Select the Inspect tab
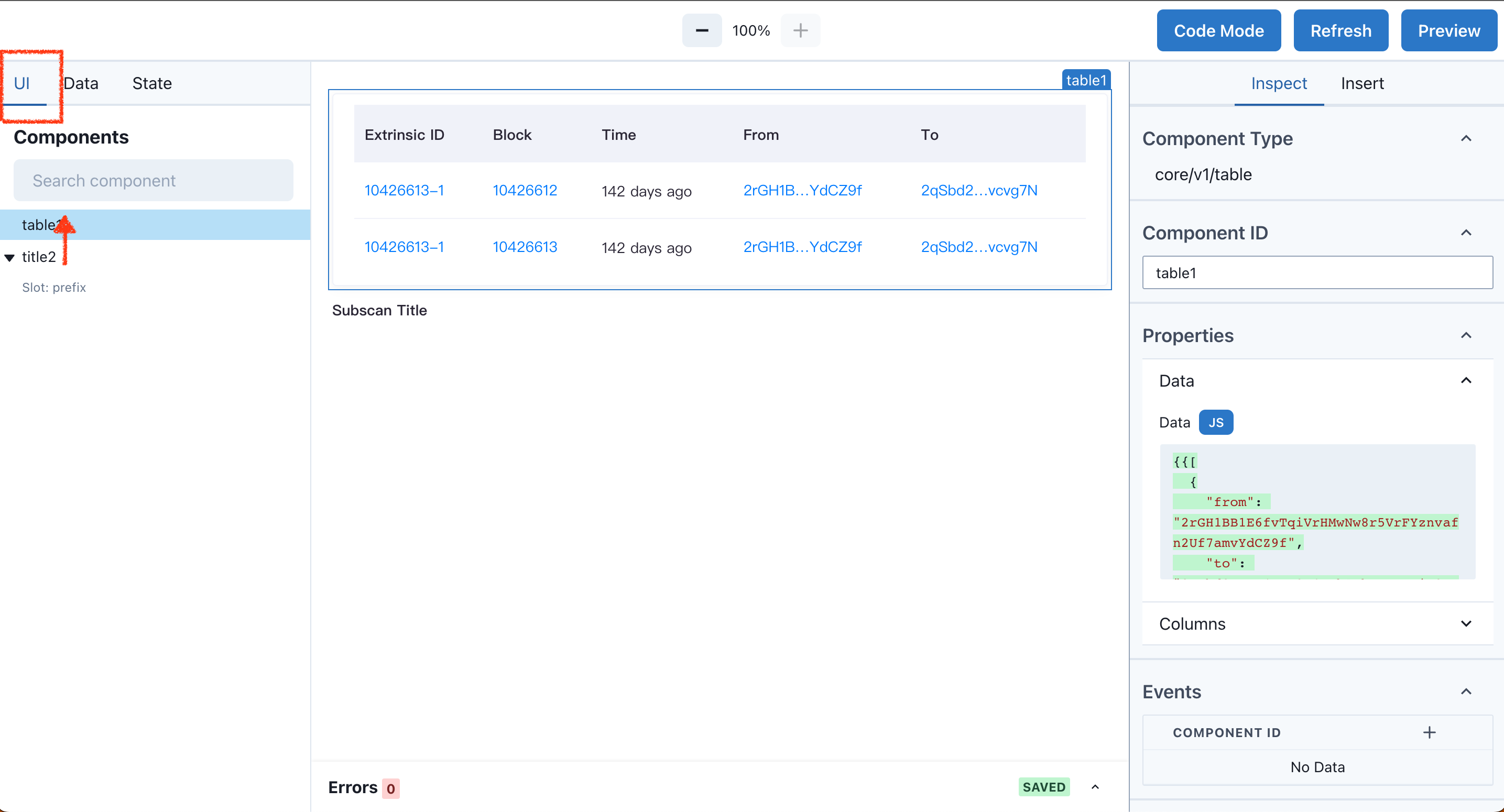 (x=1279, y=83)
